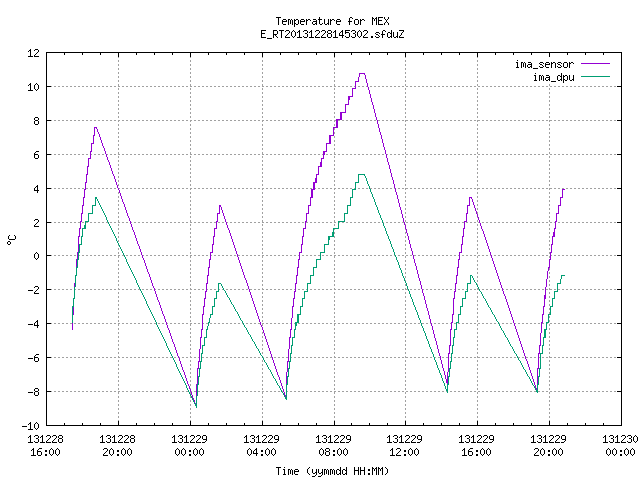The width and height of the screenshot is (640, 480).
Task: Click the y-axis label -2
Action: [x=33, y=290]
